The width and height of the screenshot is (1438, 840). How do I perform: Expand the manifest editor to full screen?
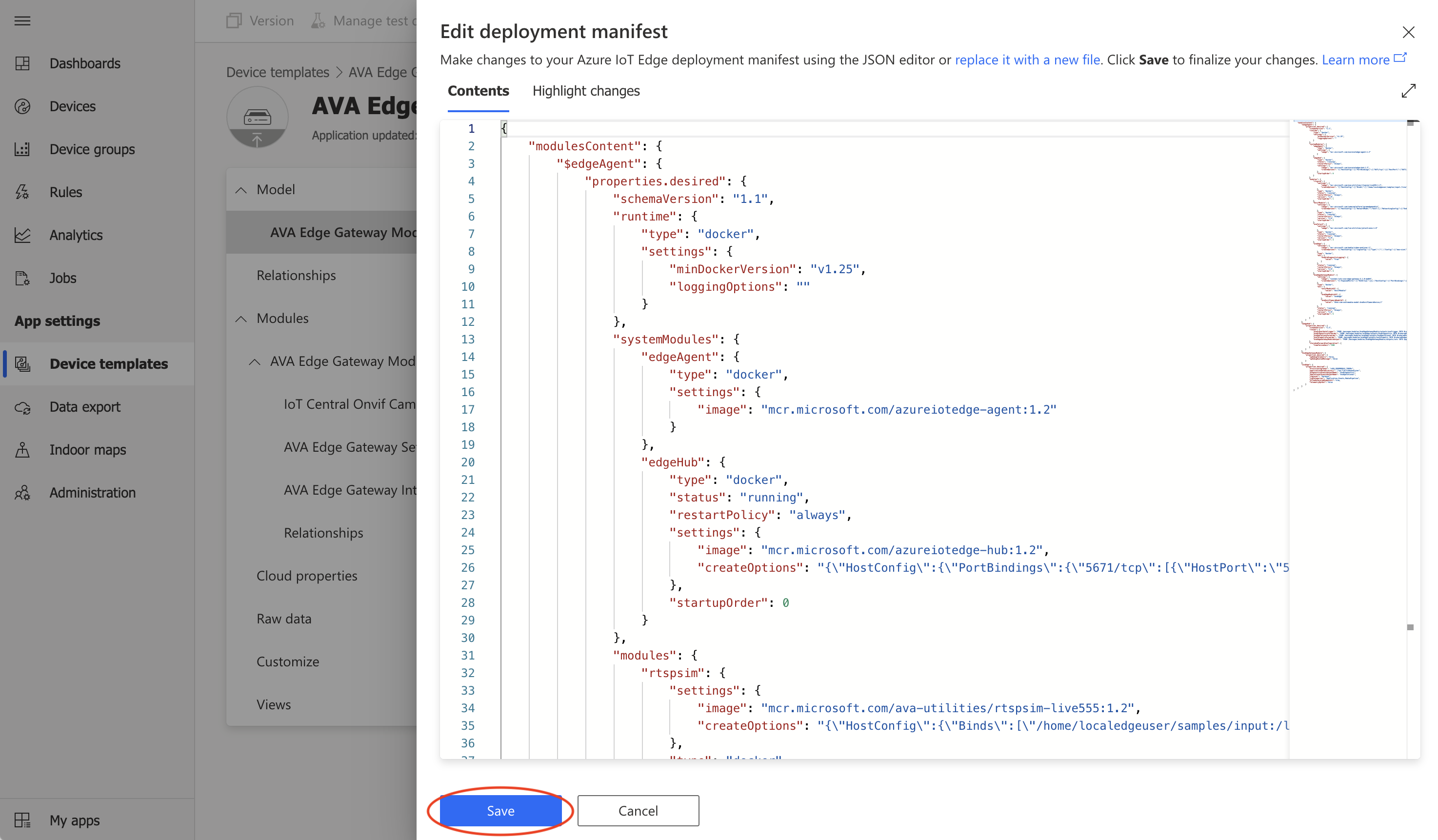(x=1408, y=91)
